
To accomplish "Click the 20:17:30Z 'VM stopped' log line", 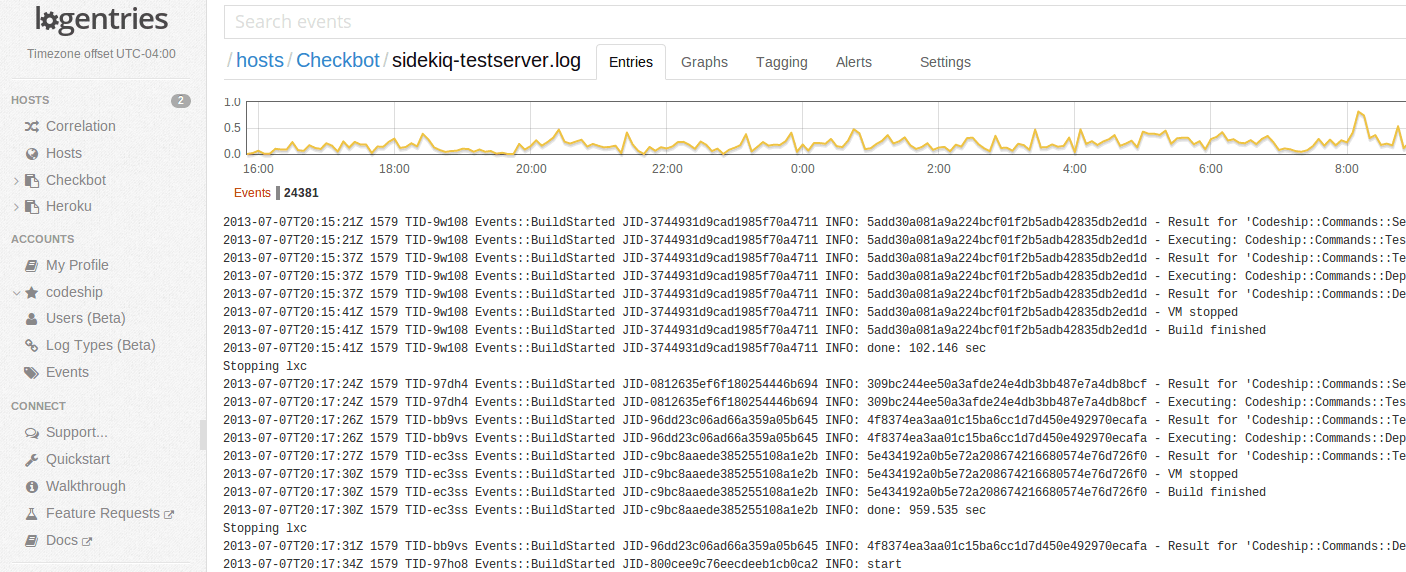I will click(x=730, y=474).
